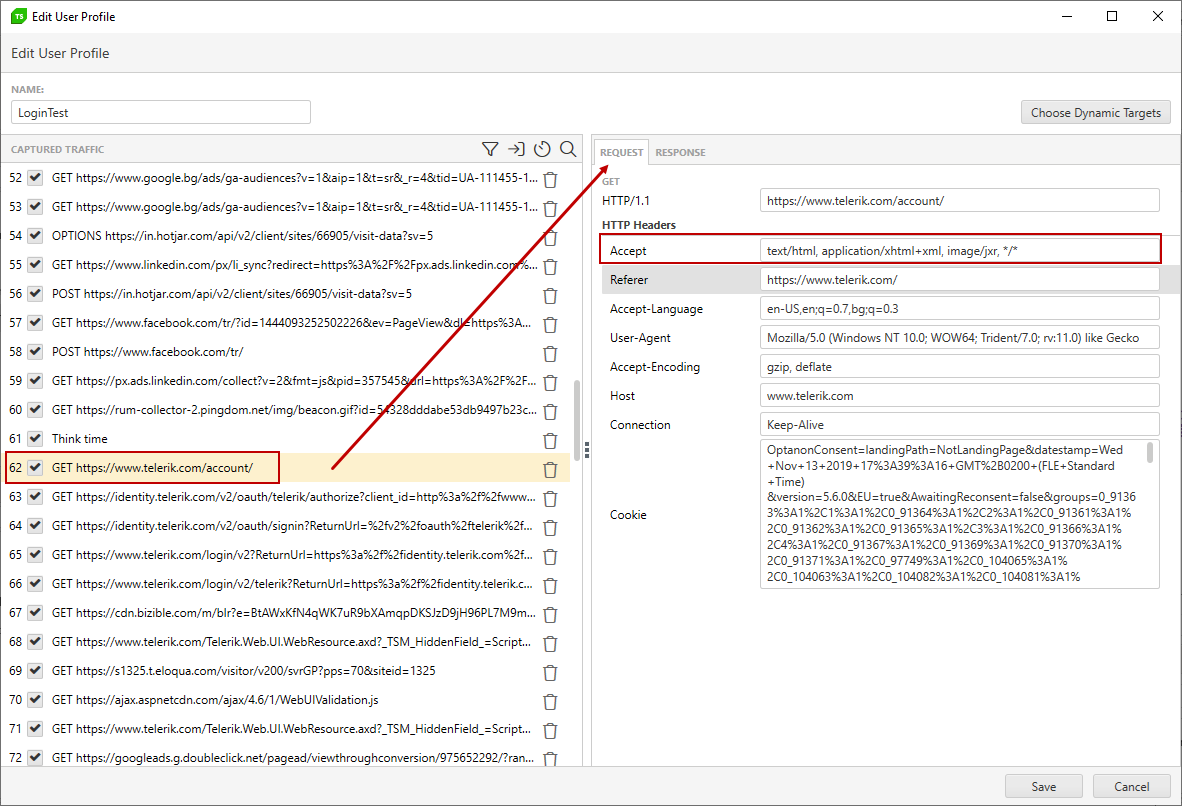The height and width of the screenshot is (806, 1182).
Task: Delete the Think time row 61
Action: (550, 440)
